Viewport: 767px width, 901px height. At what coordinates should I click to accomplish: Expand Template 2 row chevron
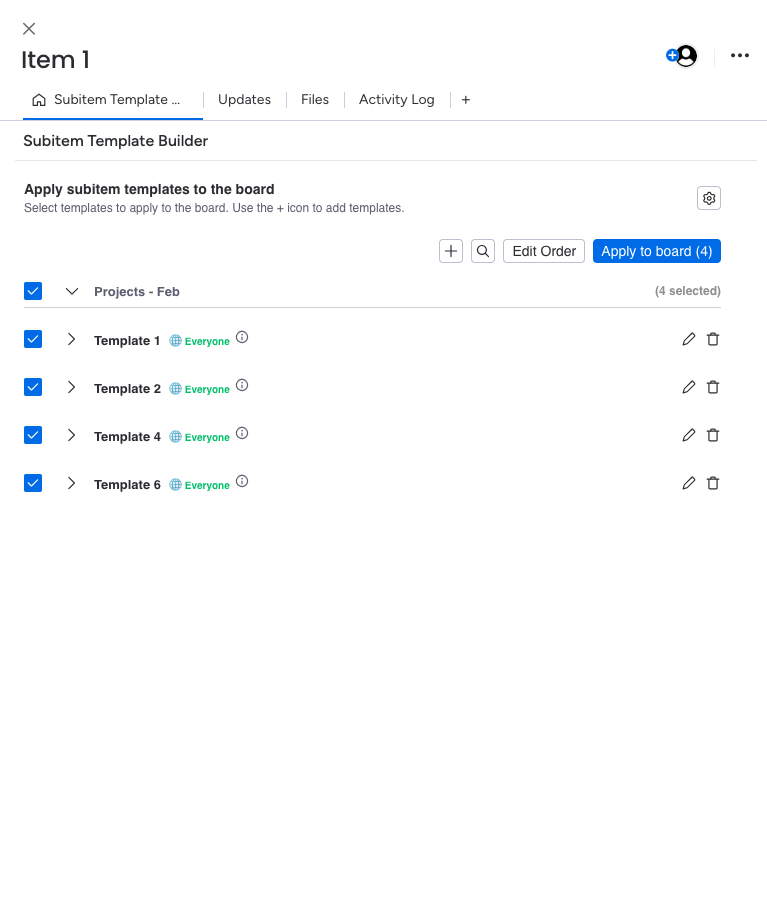point(71,387)
